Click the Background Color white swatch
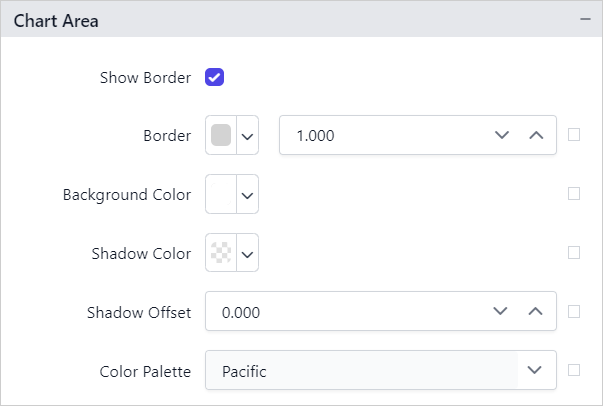The height and width of the screenshot is (406, 603). click(221, 194)
